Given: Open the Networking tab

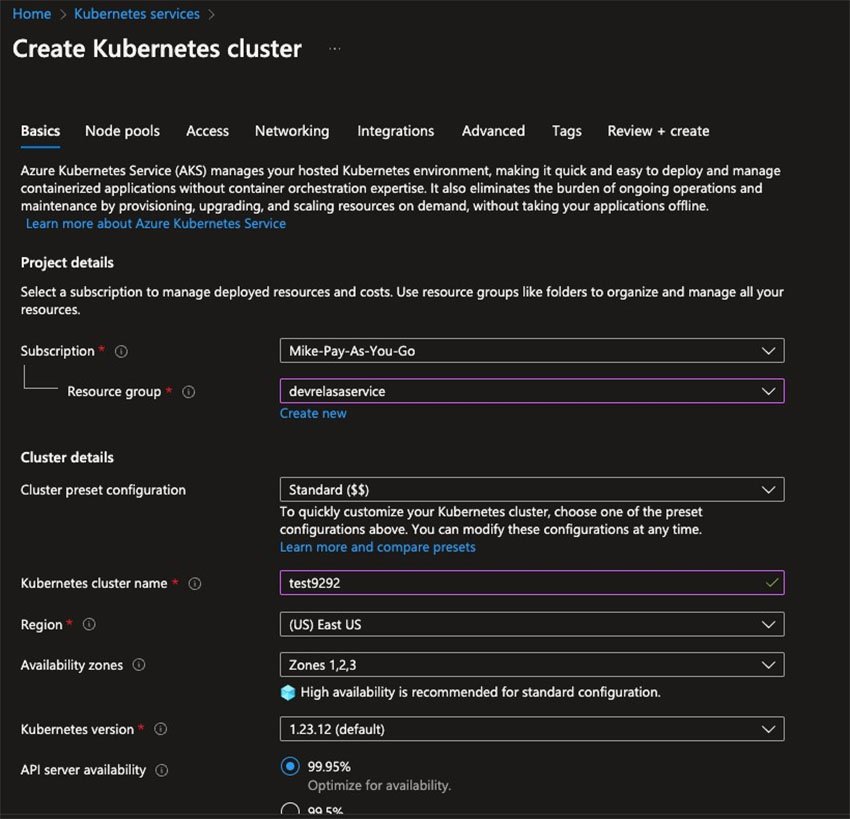Looking at the screenshot, I should 291,131.
